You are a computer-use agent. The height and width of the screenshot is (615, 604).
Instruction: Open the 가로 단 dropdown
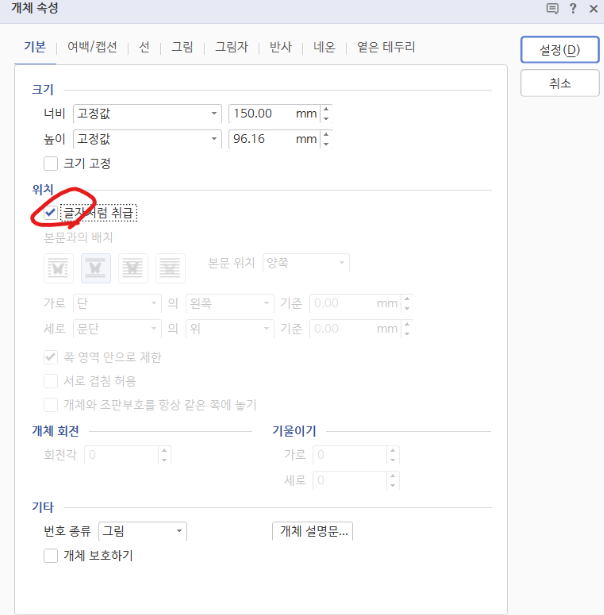click(x=117, y=303)
